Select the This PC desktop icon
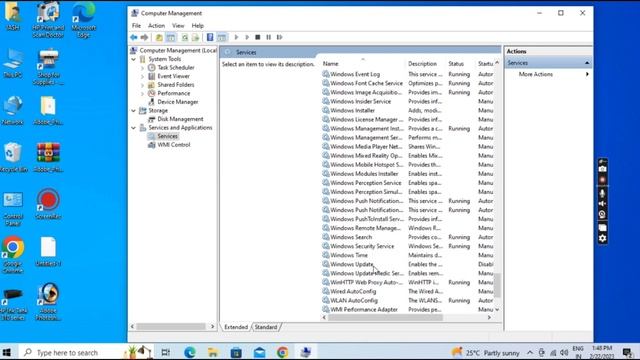The width and height of the screenshot is (640, 360). coord(13,63)
